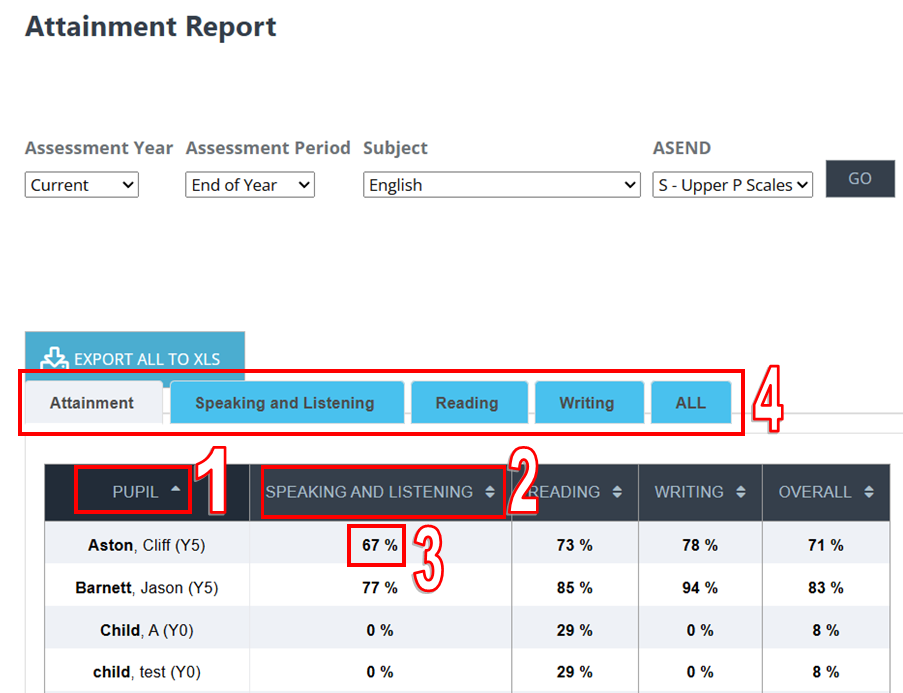Open the Speaking and Listening tab
This screenshot has height=693, width=903.
(x=287, y=402)
